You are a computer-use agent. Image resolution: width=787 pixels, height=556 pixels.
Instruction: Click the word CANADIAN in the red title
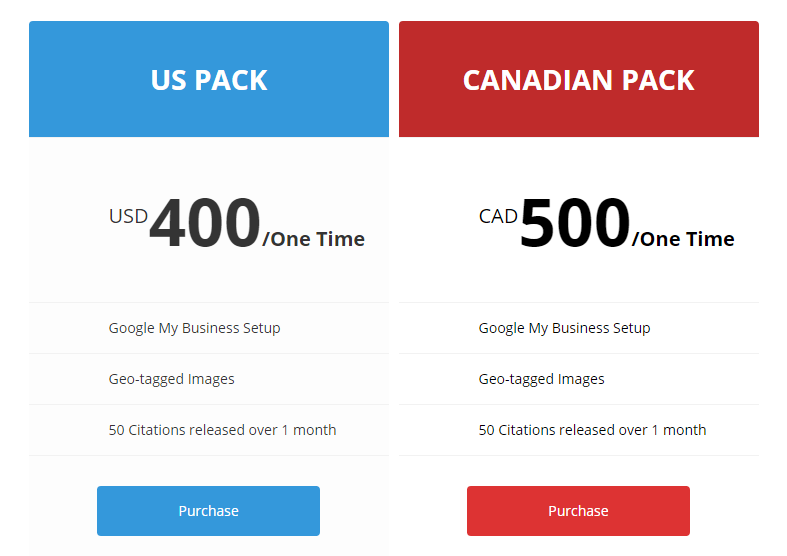tap(538, 80)
